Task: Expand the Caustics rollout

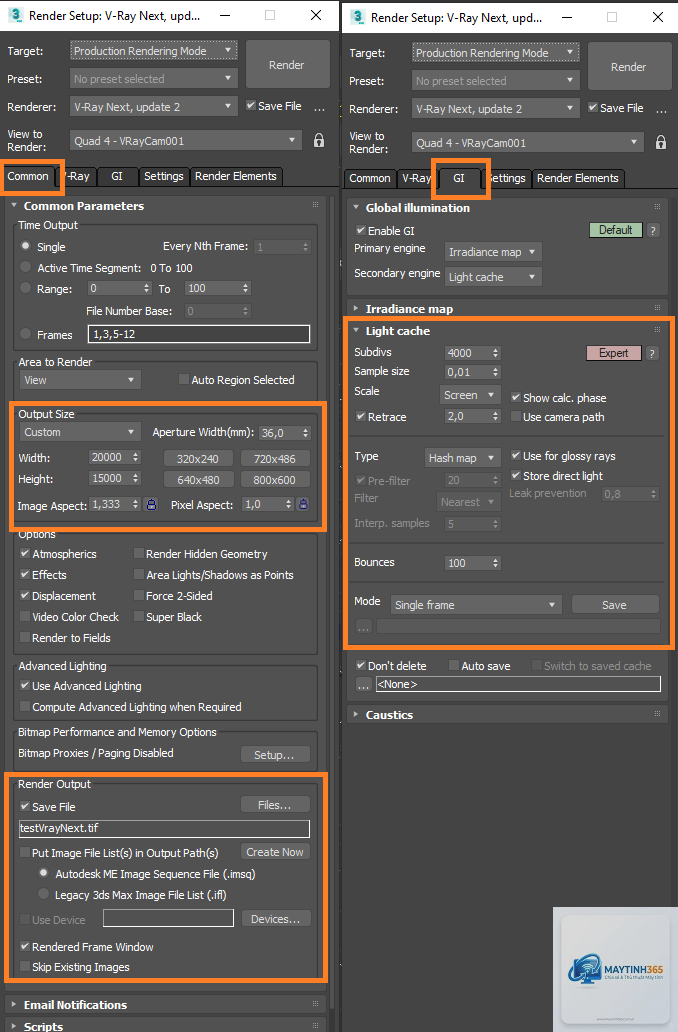Action: pos(390,715)
